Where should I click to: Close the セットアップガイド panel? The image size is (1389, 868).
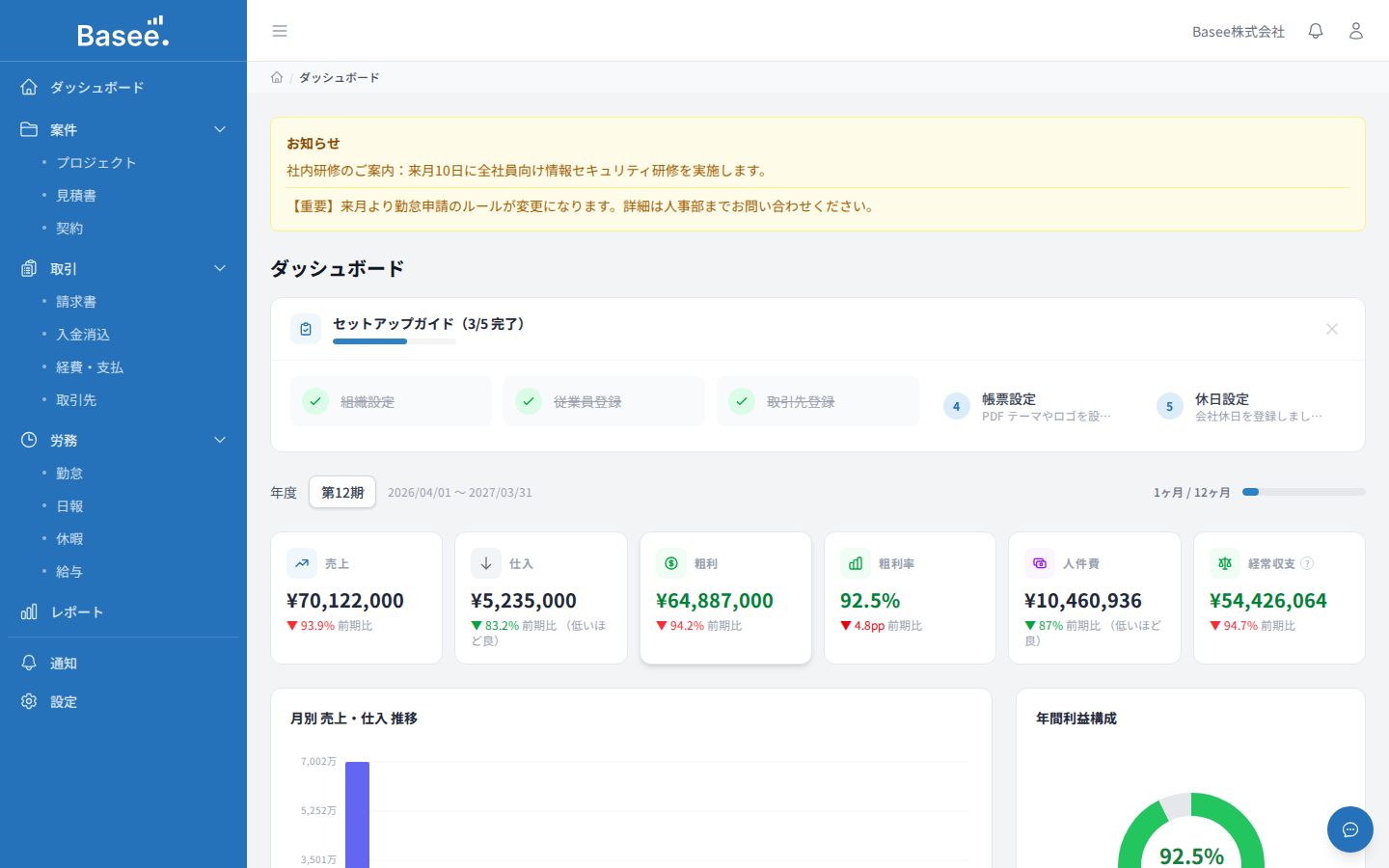tap(1332, 329)
